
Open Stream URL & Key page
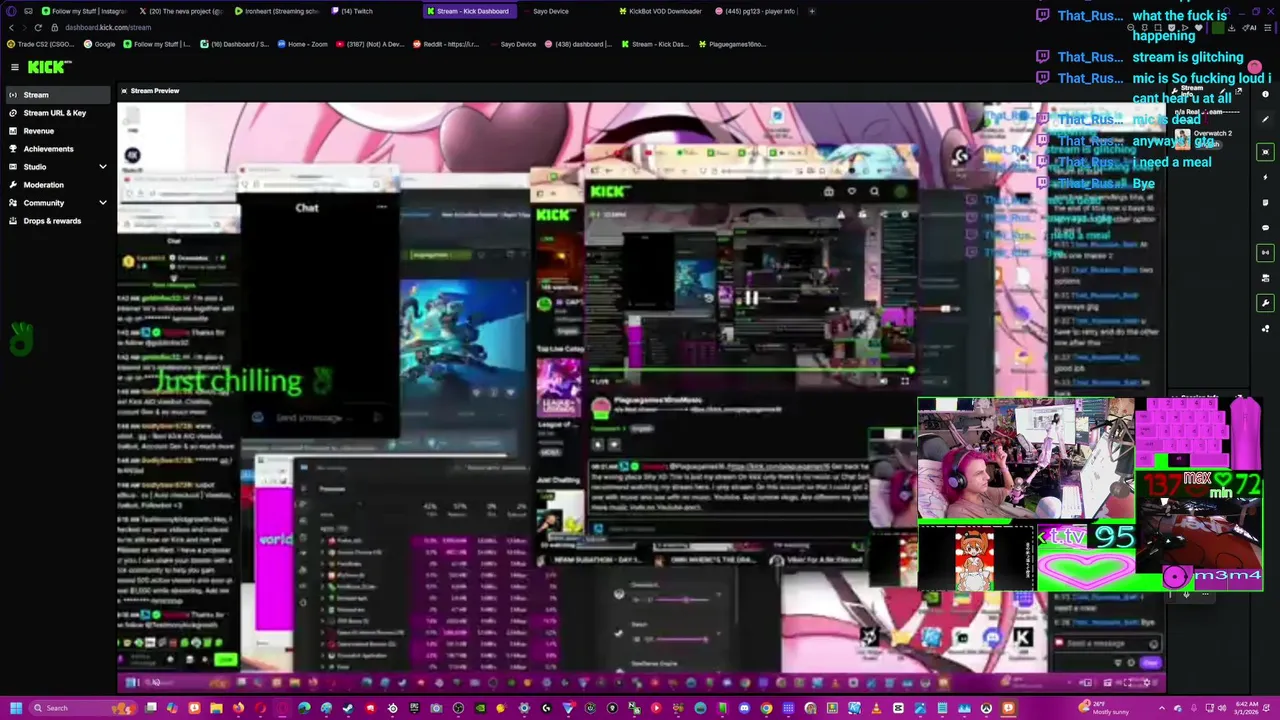(x=56, y=113)
